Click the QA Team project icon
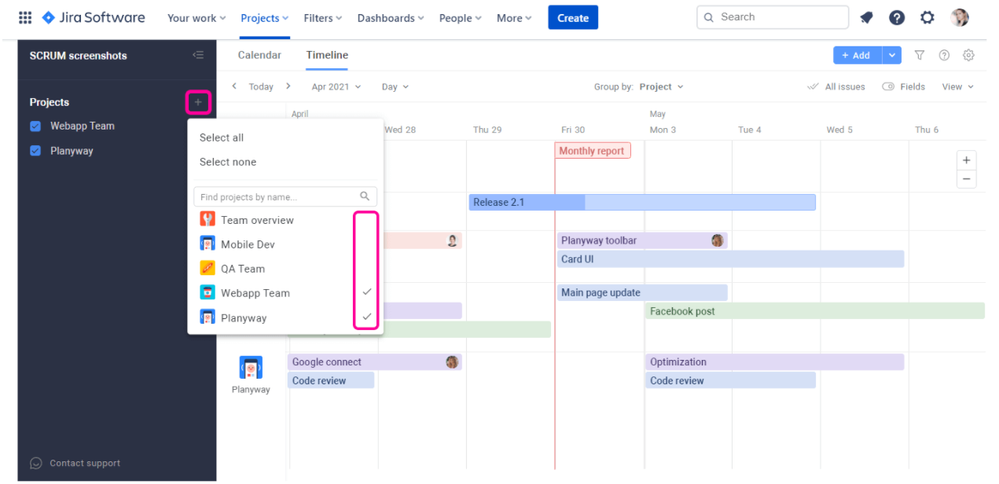999x484 pixels. [x=207, y=268]
